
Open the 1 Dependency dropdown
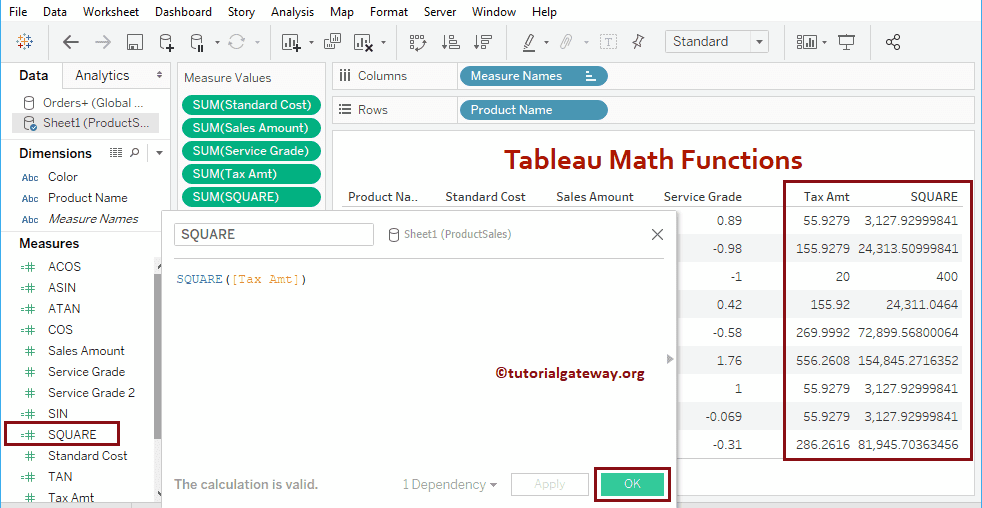pyautogui.click(x=450, y=484)
